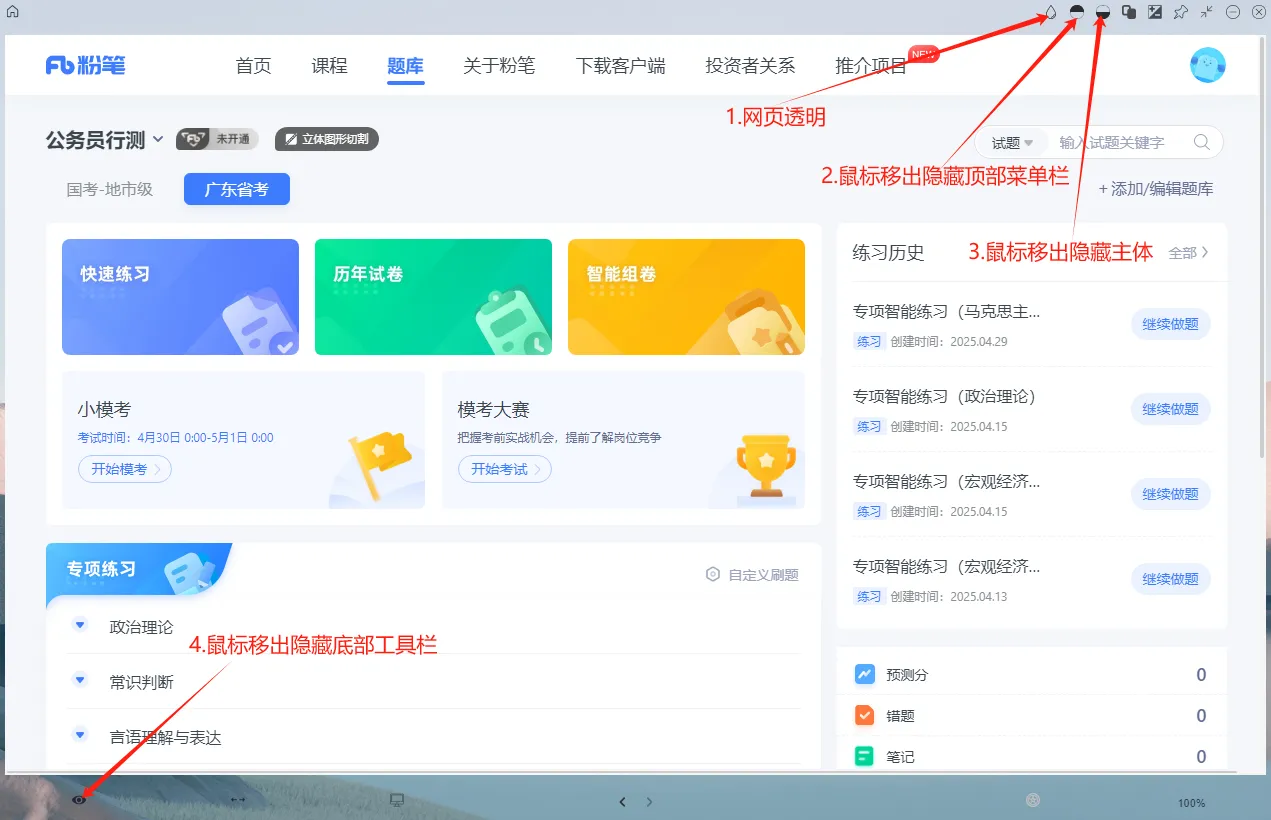Screen dimensions: 1271x820
Task: Click 全部 to view all practice history
Action: point(1186,253)
